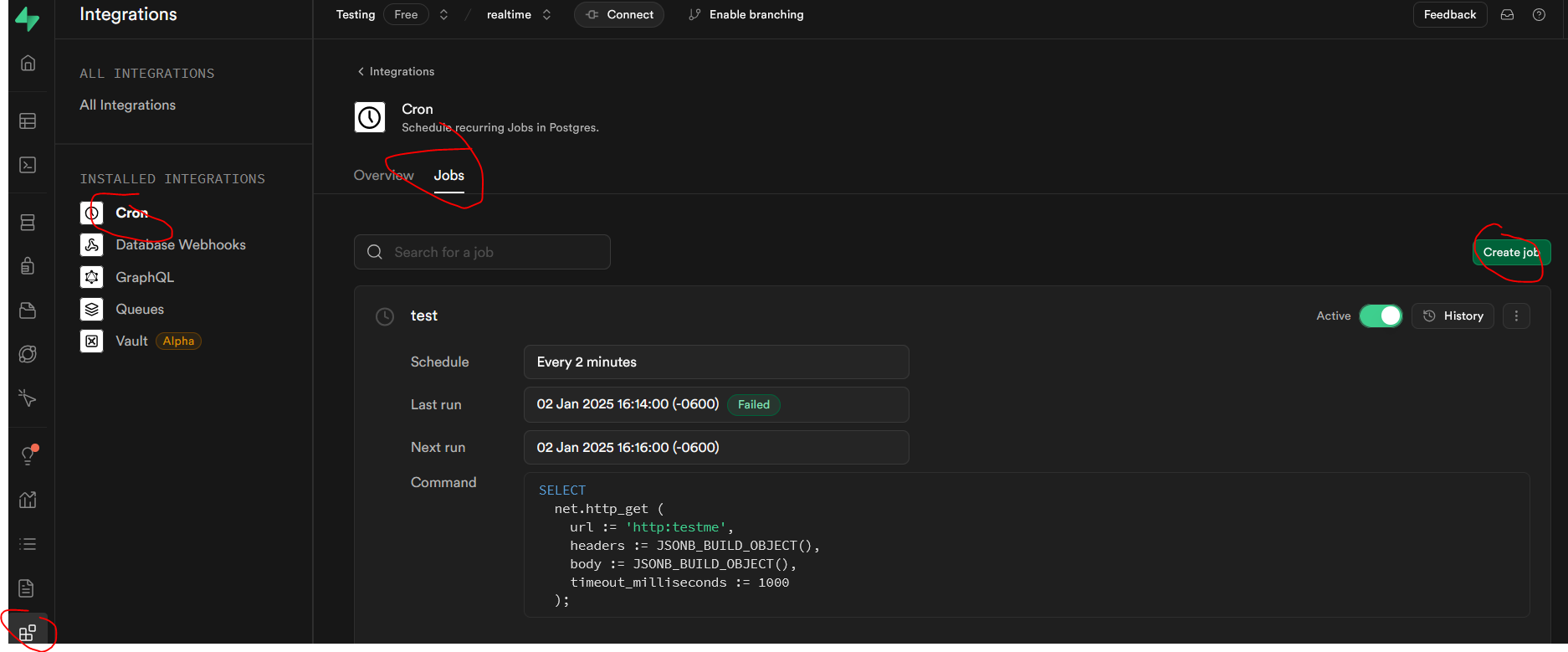
Task: Open the test job three-dot options menu
Action: (x=1516, y=316)
